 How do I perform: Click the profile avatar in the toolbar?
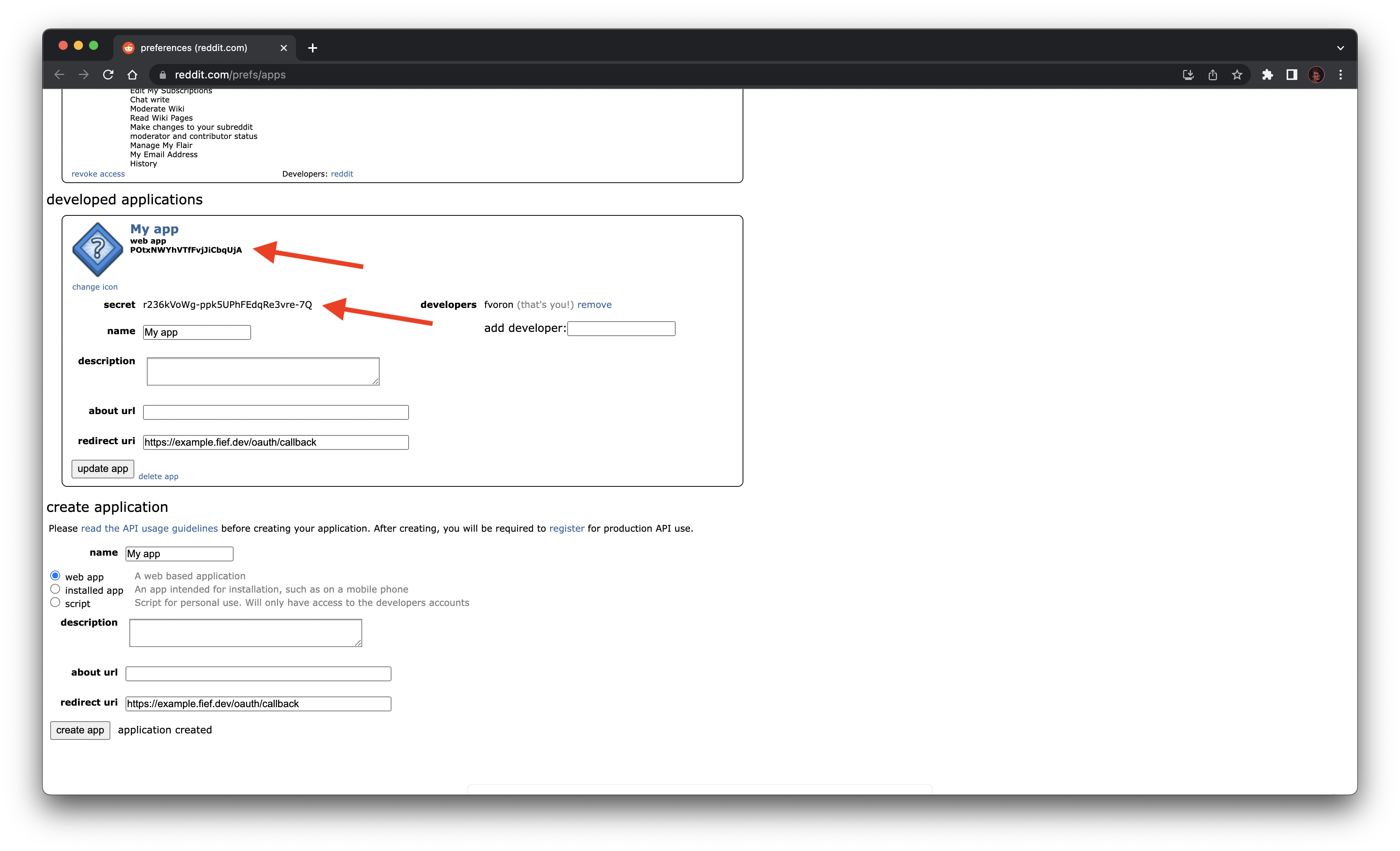click(1316, 75)
